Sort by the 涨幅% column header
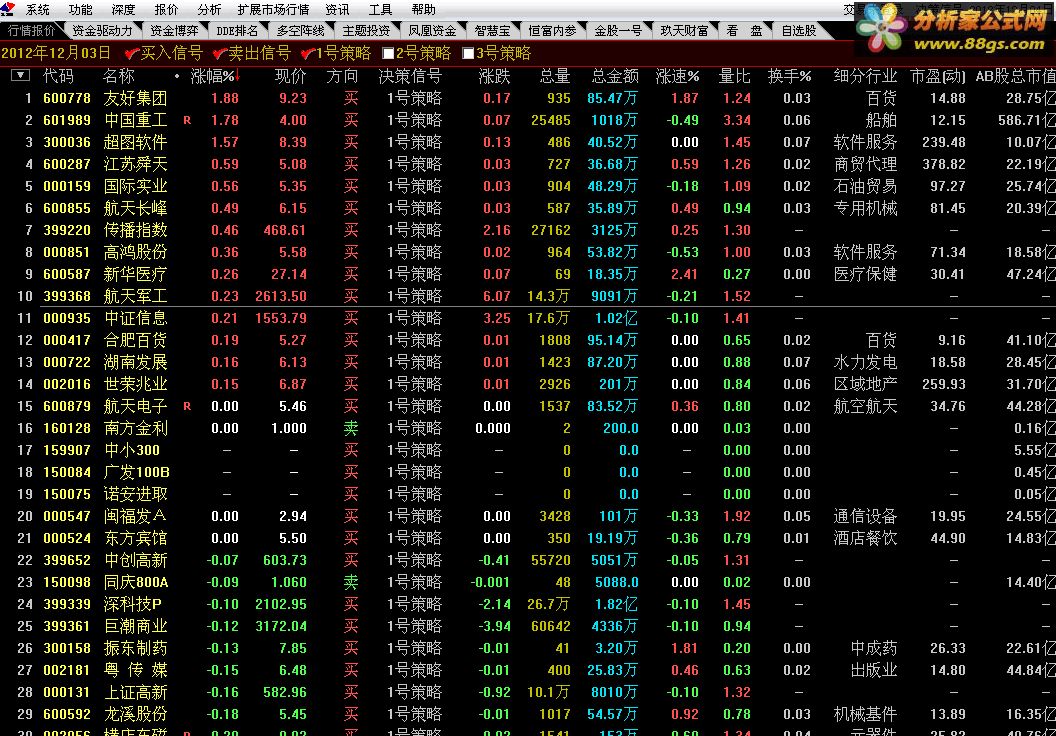Image resolution: width=1056 pixels, height=736 pixels. 215,76
